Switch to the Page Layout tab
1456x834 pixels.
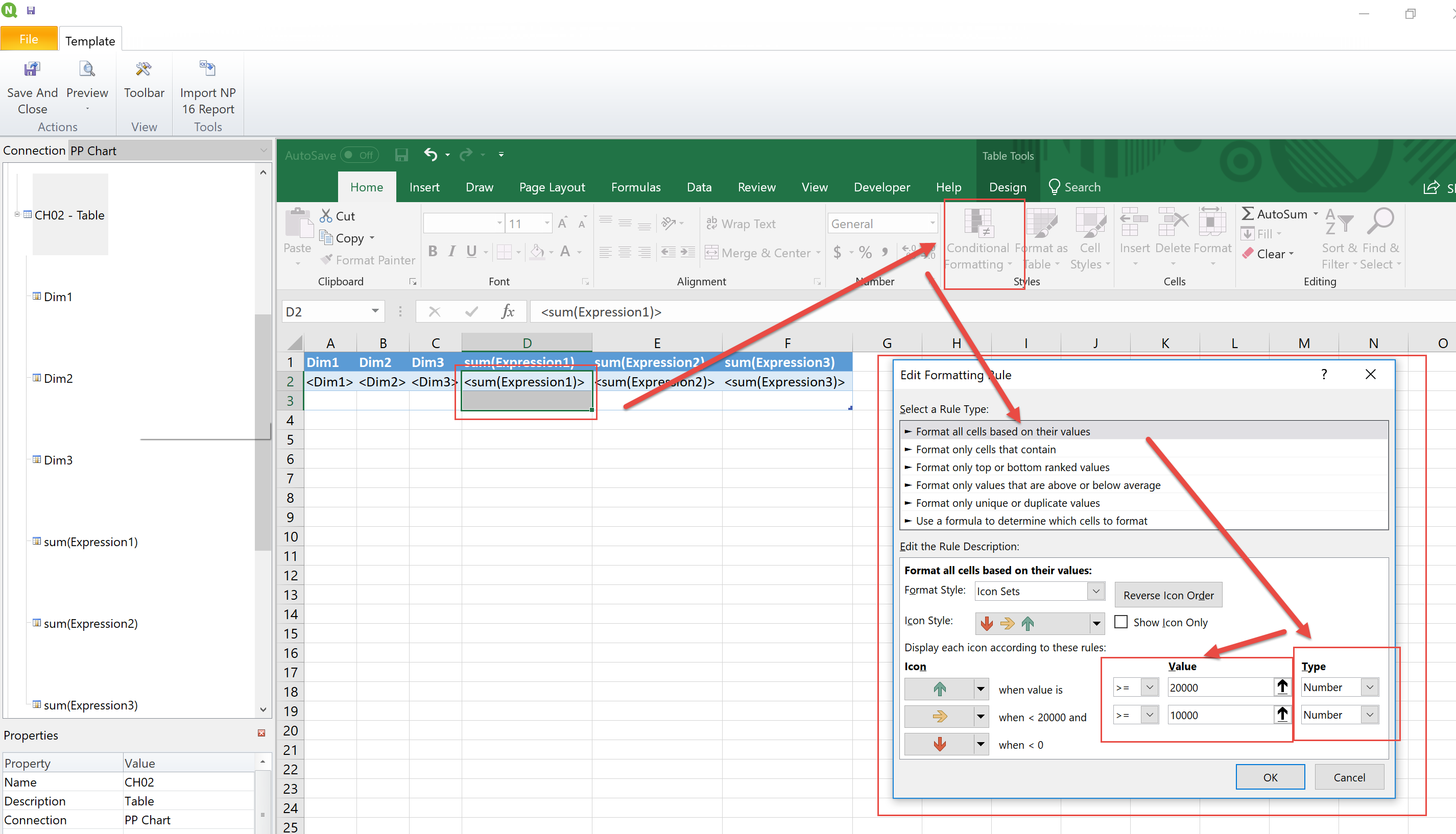click(x=551, y=187)
